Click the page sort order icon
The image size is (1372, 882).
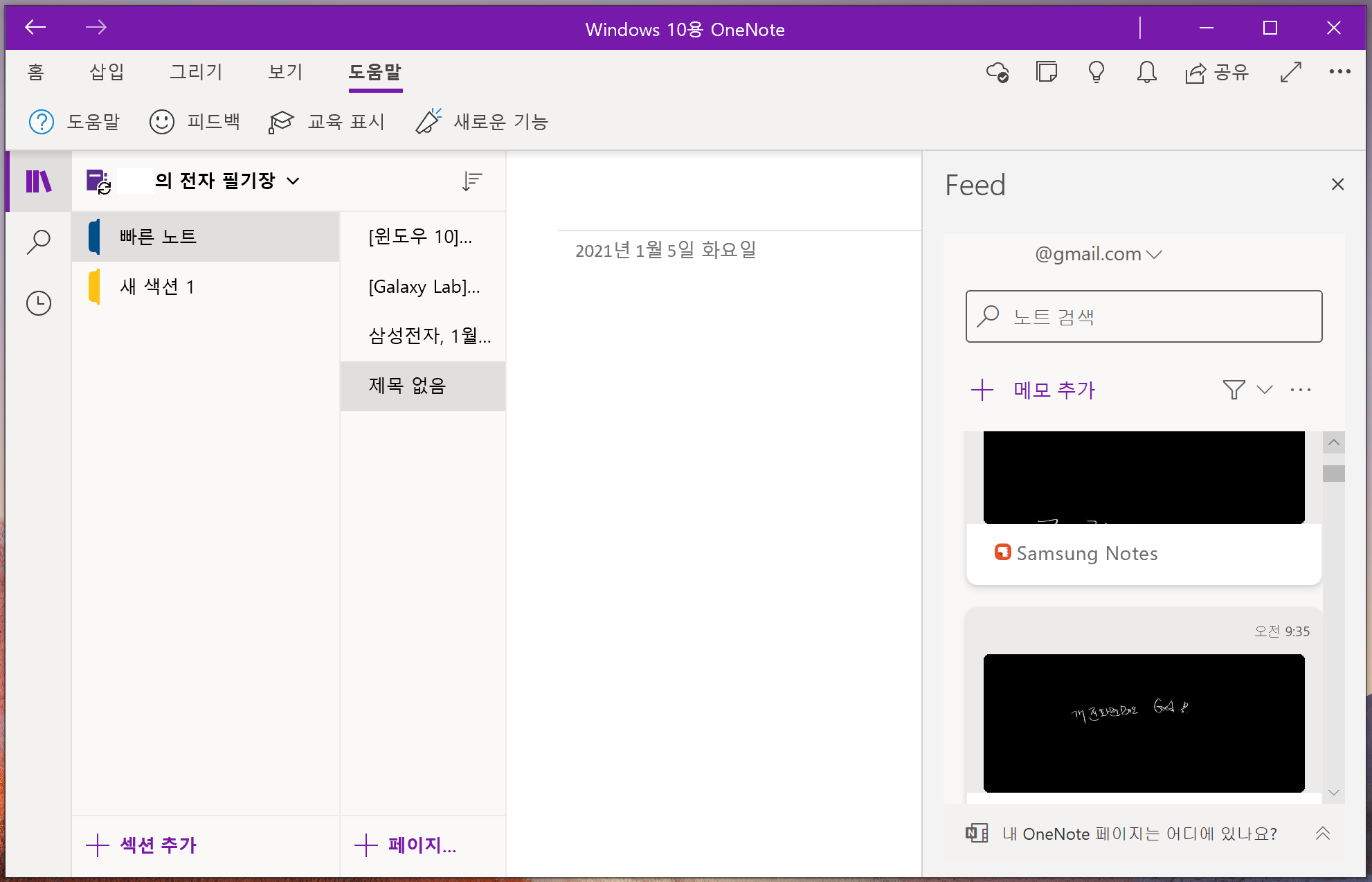(471, 181)
